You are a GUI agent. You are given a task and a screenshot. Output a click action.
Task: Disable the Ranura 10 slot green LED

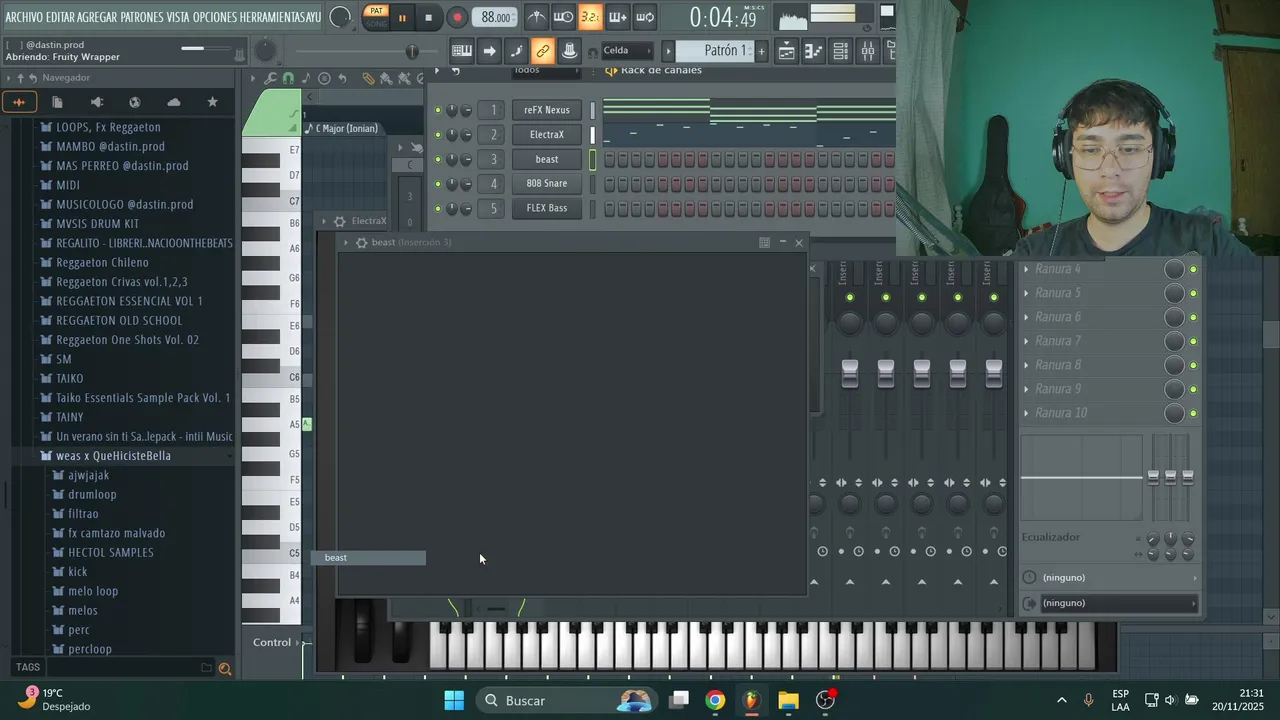click(x=1193, y=413)
